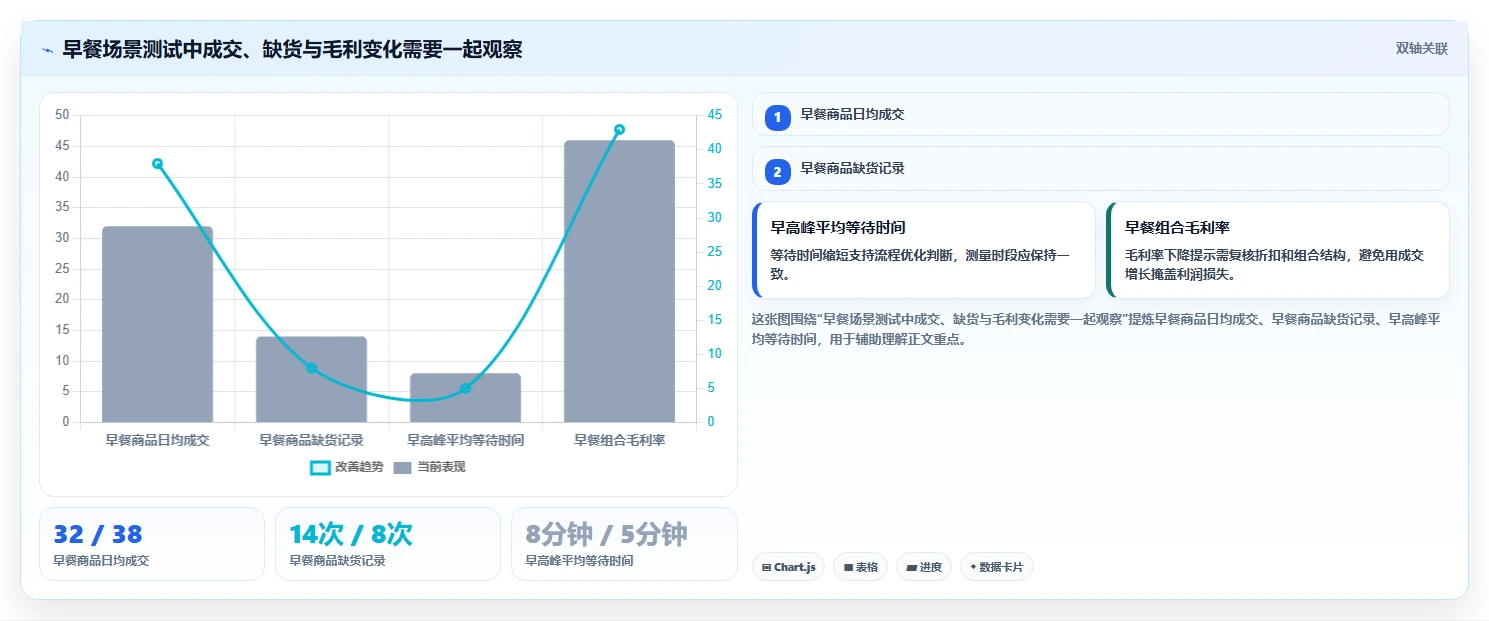Click the lightning icon beside the title

click(x=47, y=50)
